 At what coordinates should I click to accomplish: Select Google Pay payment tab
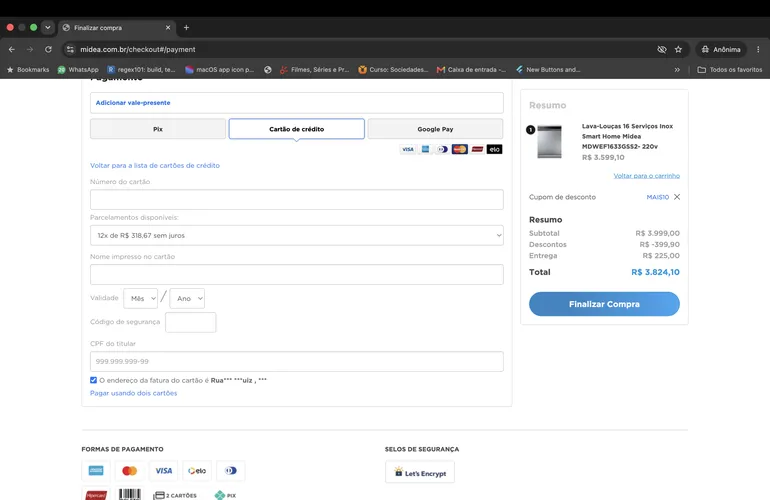435,129
